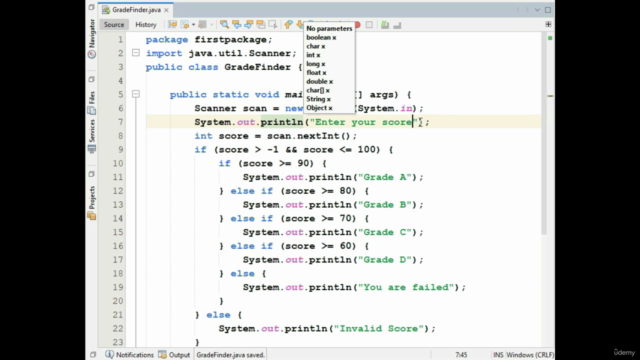Viewport: 640px width, 360px height.
Task: Open the Output window
Action: coord(174,355)
